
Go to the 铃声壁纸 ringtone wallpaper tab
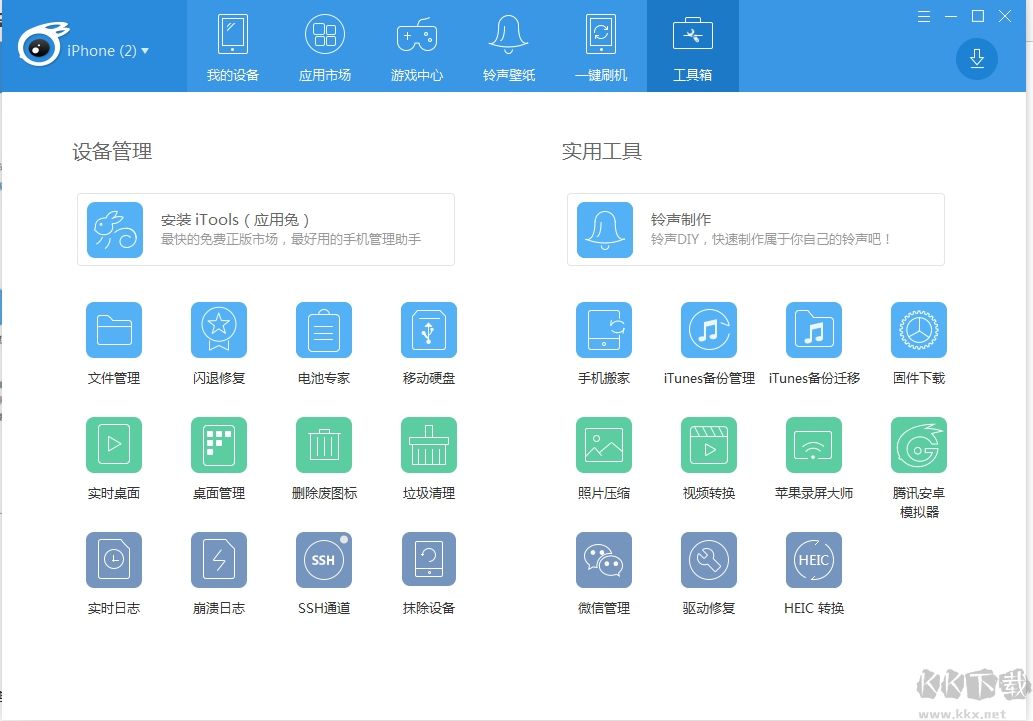point(508,46)
